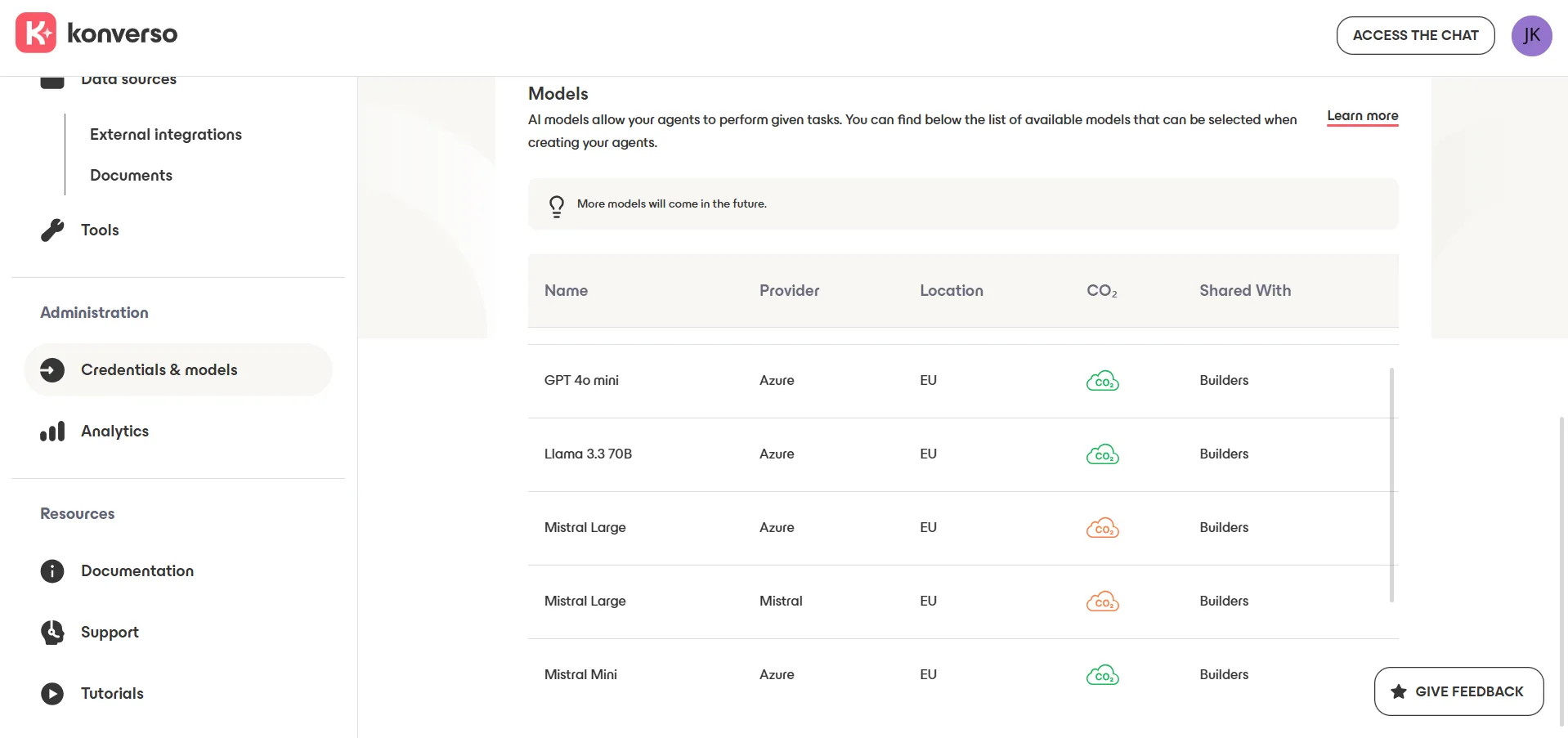
Task: Select Mistral Large name in Mistral provider row
Action: (585, 602)
